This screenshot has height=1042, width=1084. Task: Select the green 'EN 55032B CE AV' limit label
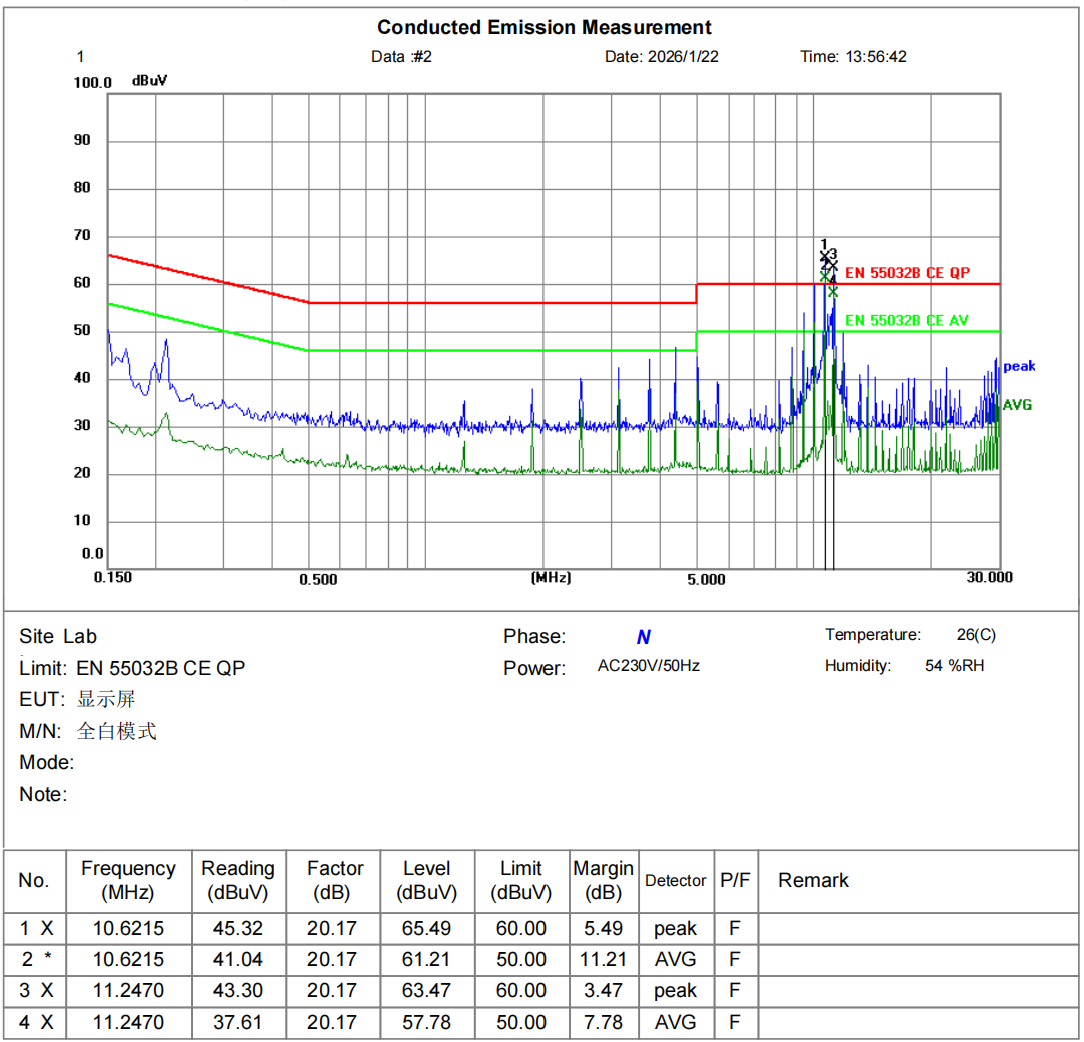click(907, 320)
